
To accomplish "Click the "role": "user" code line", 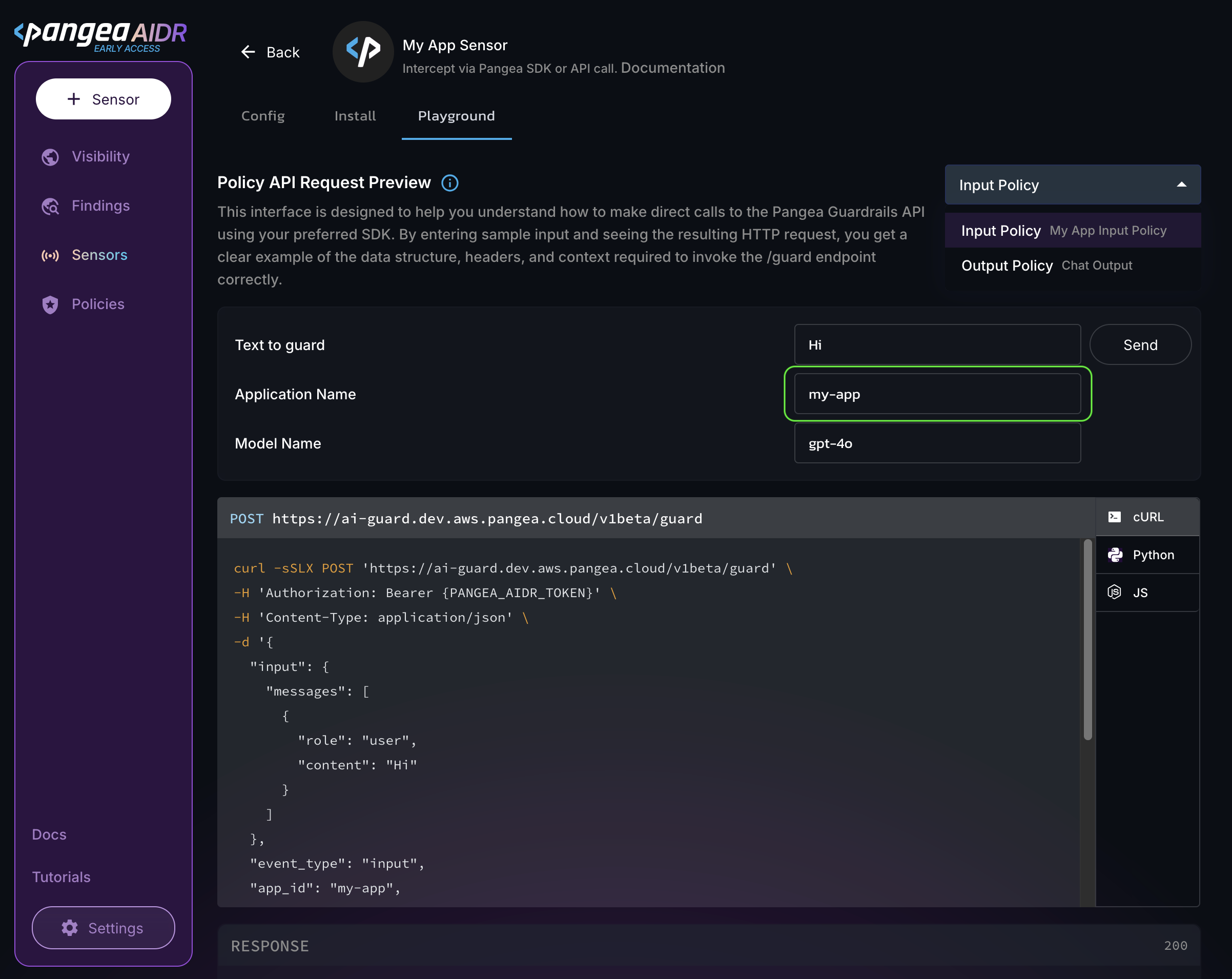I will click(357, 741).
